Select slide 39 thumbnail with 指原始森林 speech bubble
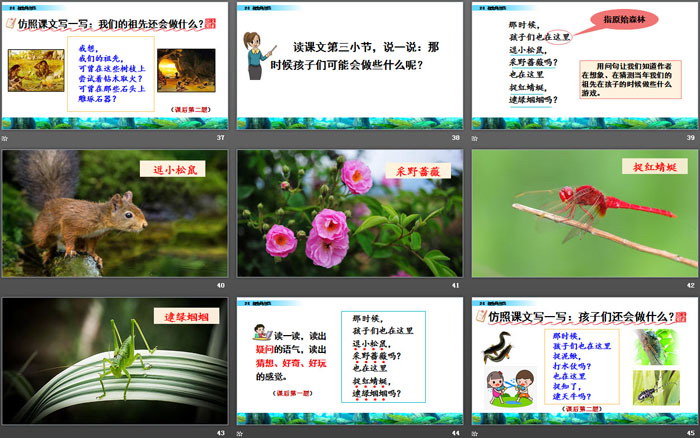 coord(585,66)
